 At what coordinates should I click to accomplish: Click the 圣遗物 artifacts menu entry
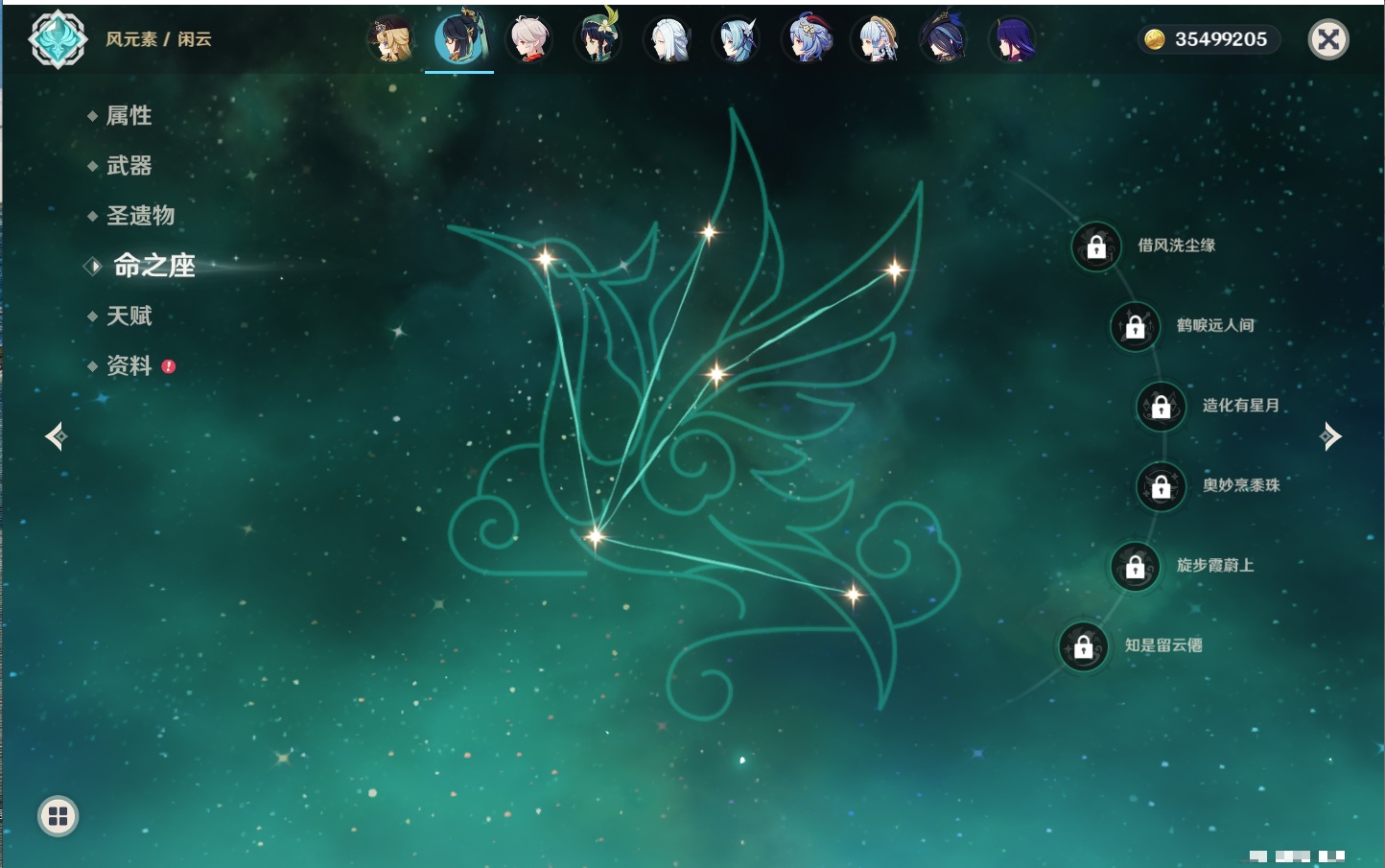tap(140, 216)
